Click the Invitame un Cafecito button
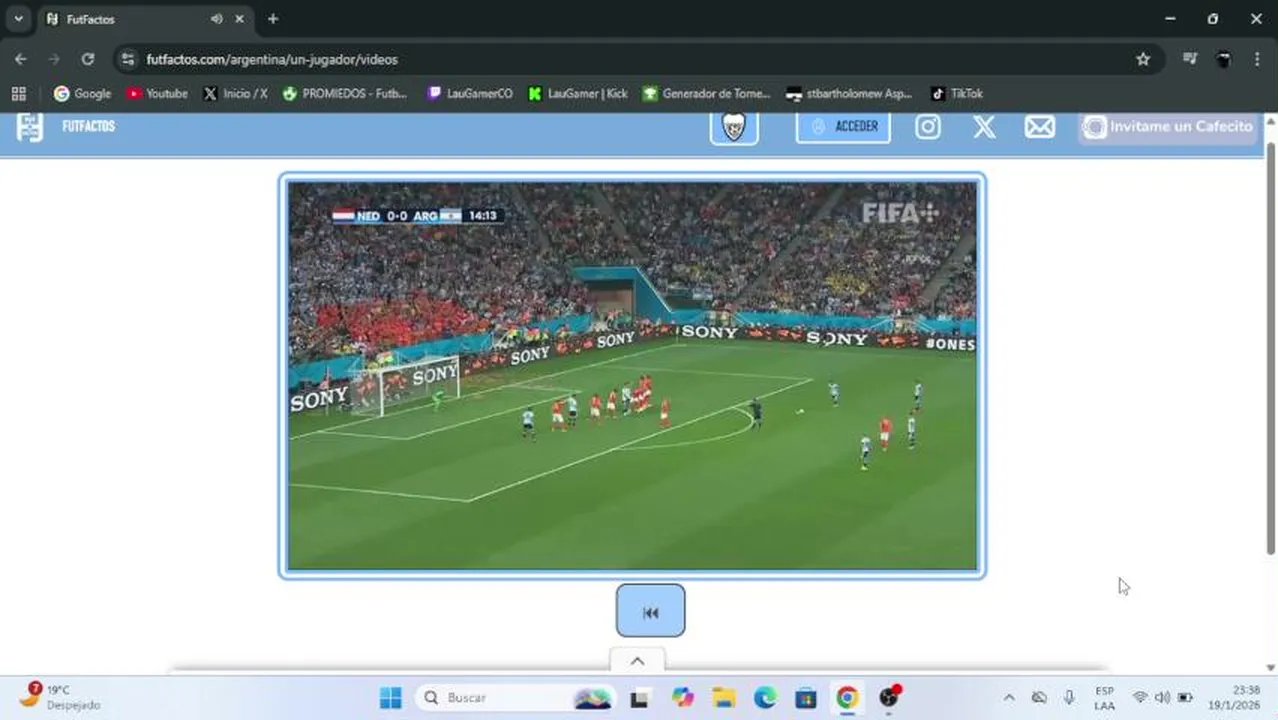 1168,127
